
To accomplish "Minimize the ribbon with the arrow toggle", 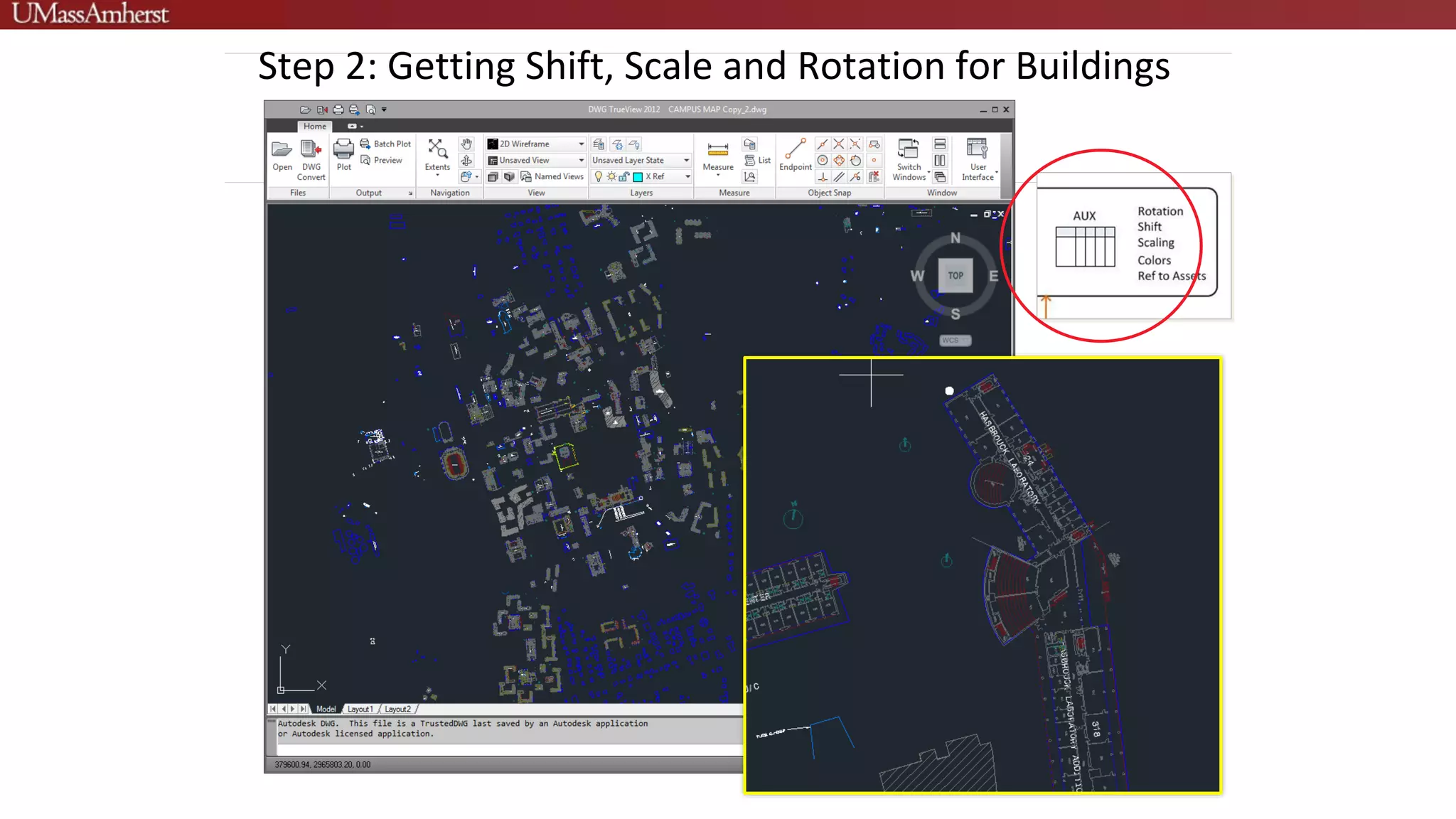I will pyautogui.click(x=353, y=127).
